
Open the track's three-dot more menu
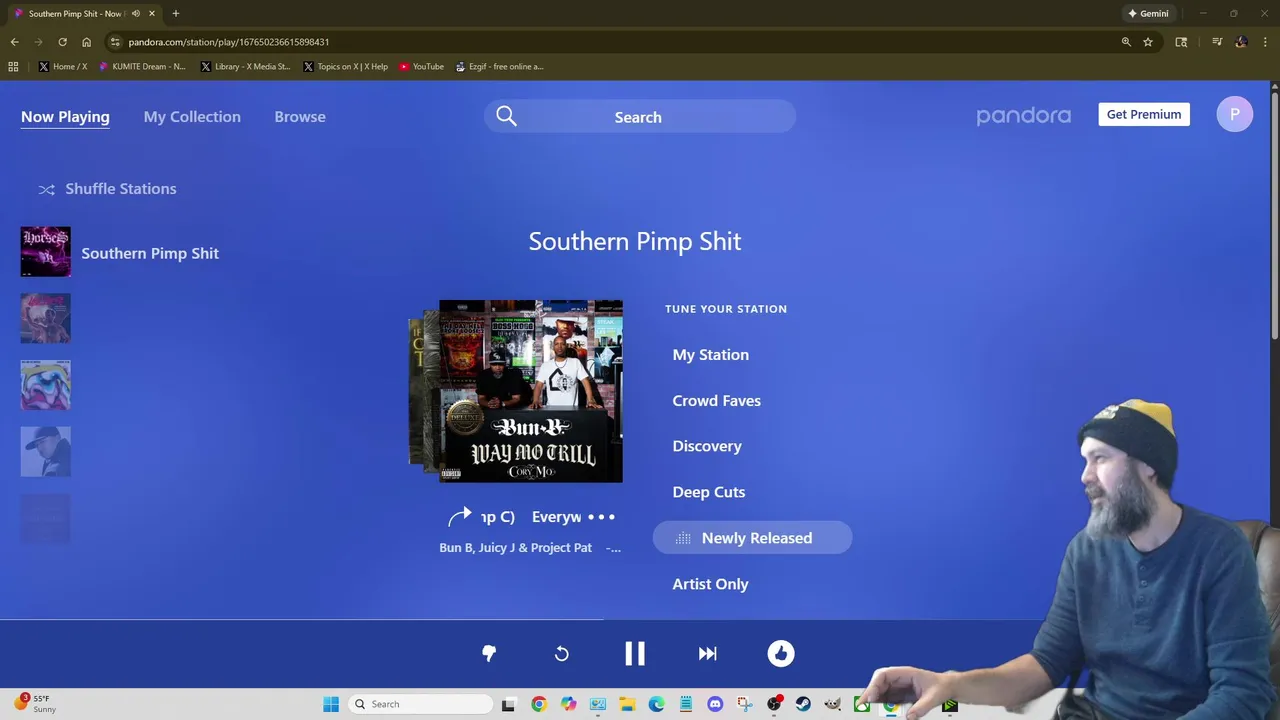(602, 517)
